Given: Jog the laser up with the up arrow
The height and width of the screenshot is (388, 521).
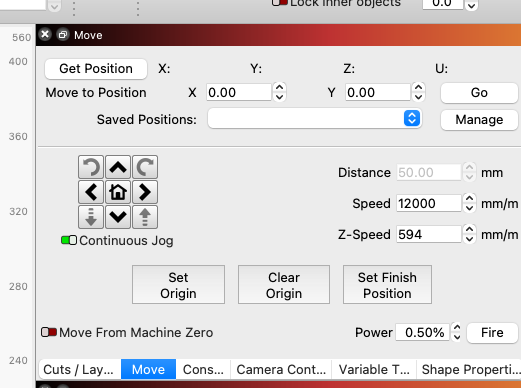Looking at the screenshot, I should coord(118,167).
